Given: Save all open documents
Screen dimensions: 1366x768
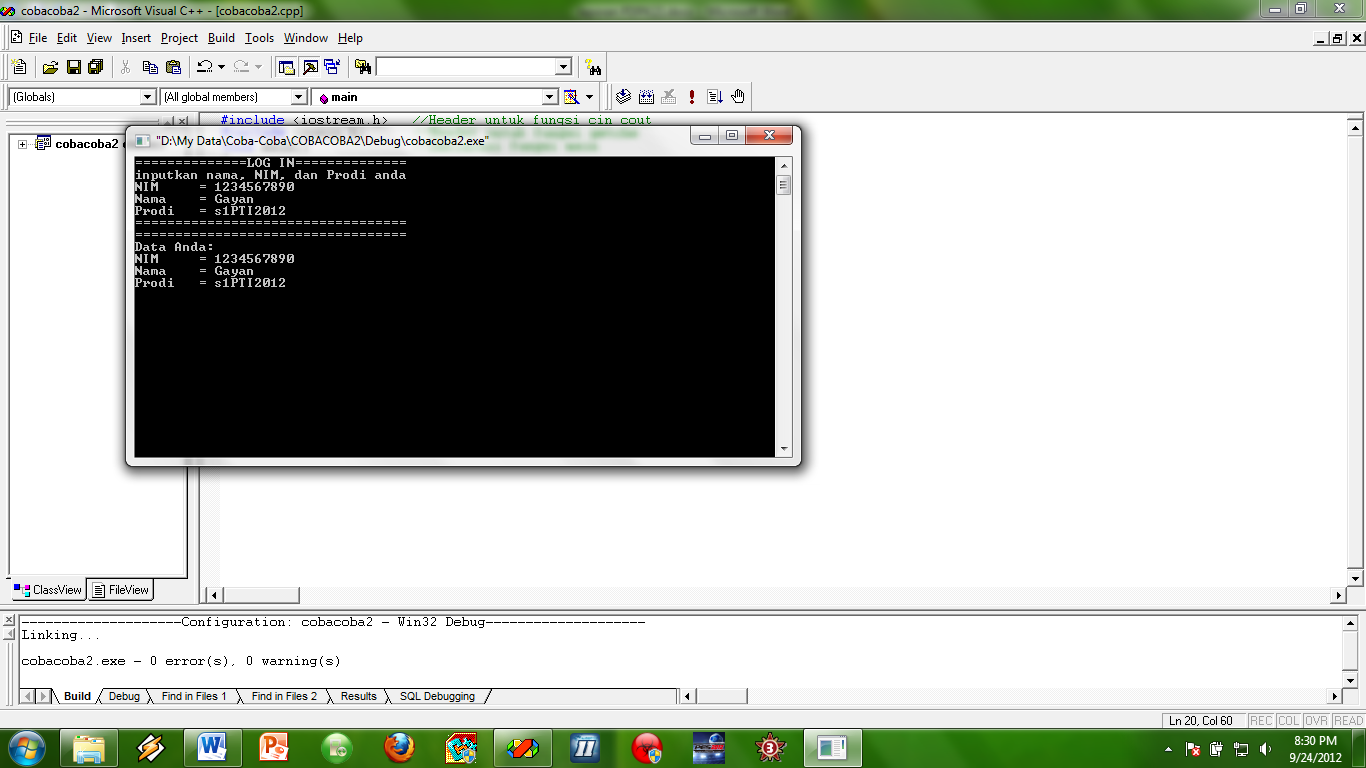Looking at the screenshot, I should coord(95,66).
